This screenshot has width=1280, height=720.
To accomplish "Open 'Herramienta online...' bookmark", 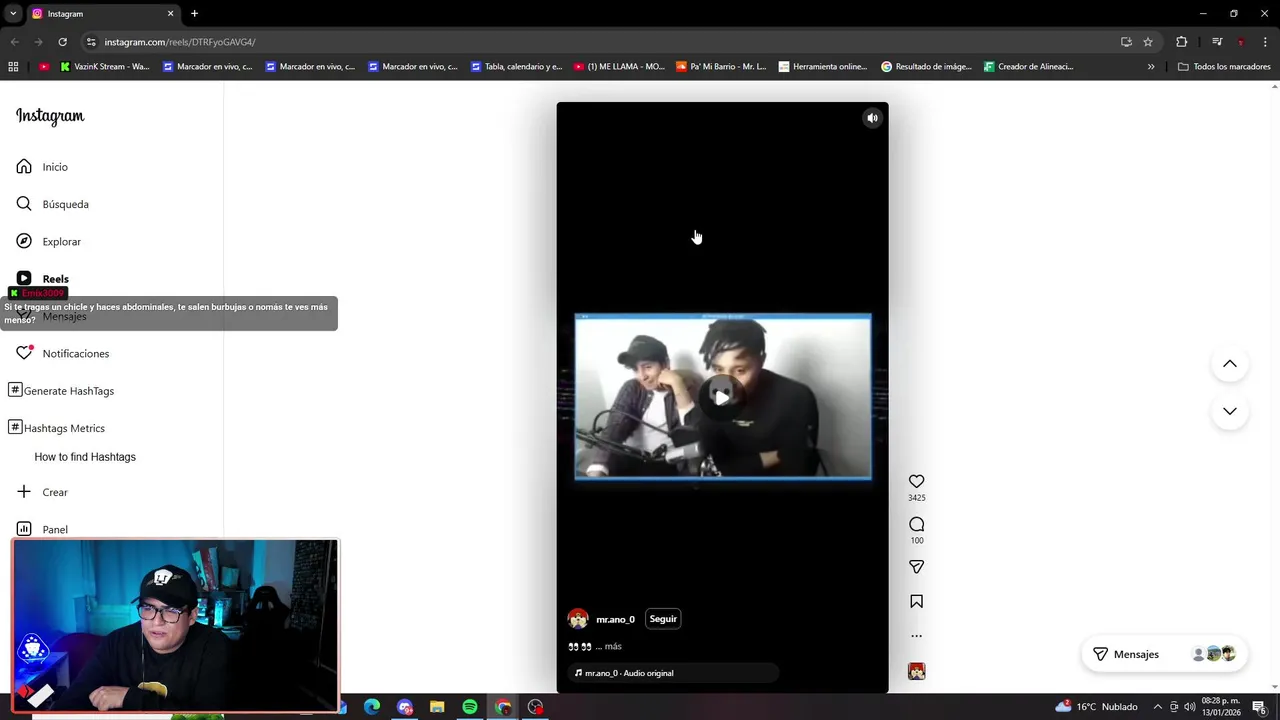I will [823, 67].
